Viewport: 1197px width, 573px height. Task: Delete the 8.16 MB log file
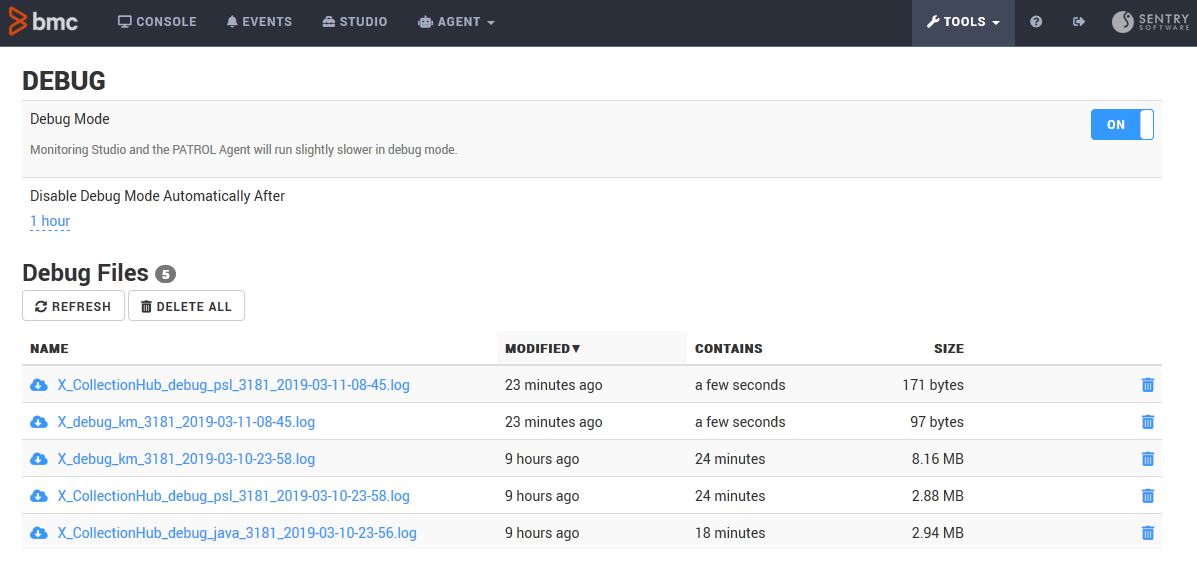[x=1147, y=459]
